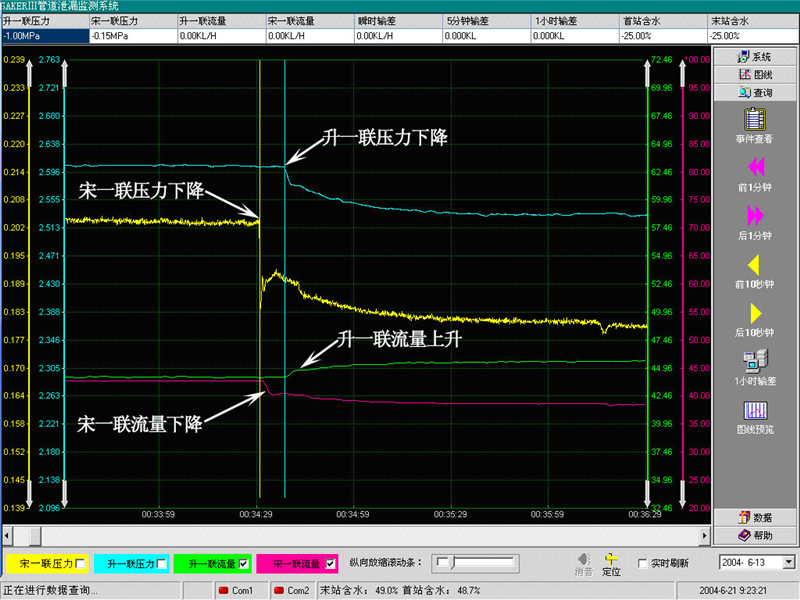
Task: Expand the 图线 panel section
Action: coord(755,74)
